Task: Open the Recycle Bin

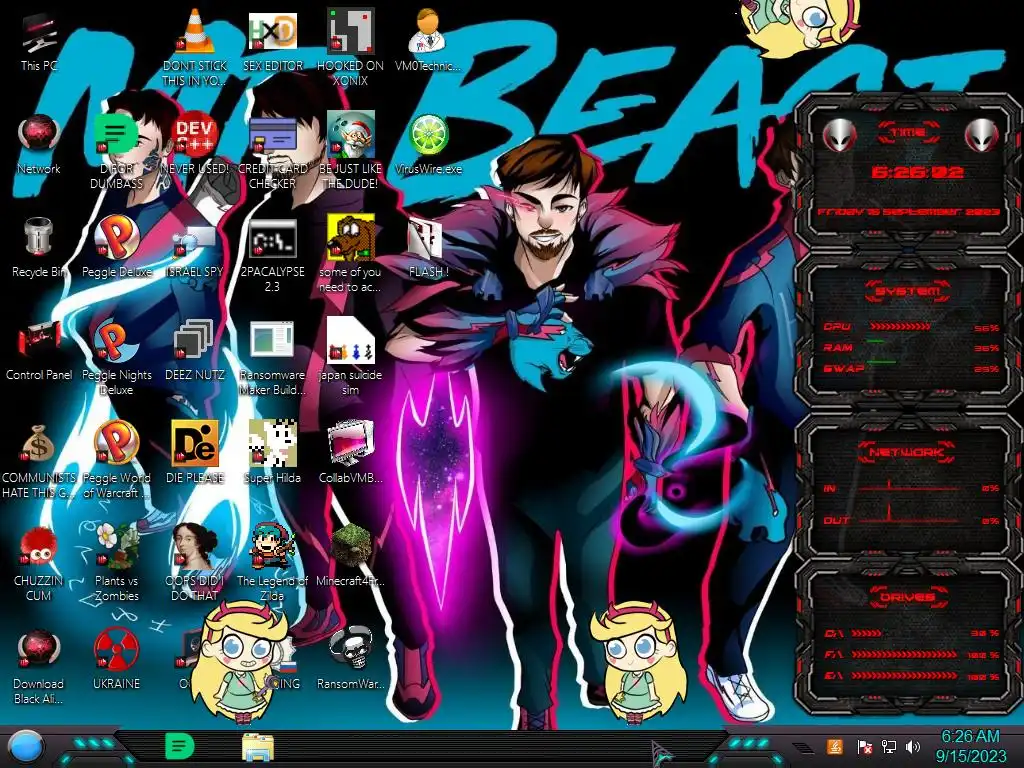Action: (39, 237)
